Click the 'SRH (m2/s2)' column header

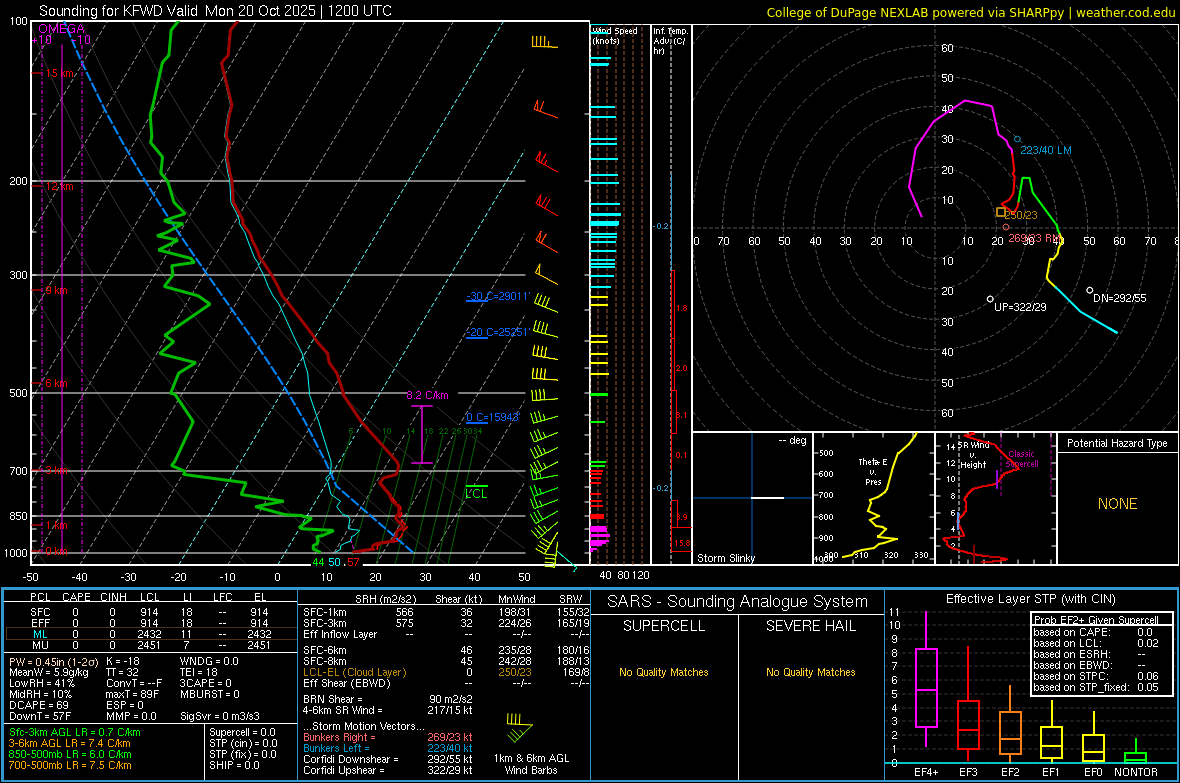tap(385, 599)
